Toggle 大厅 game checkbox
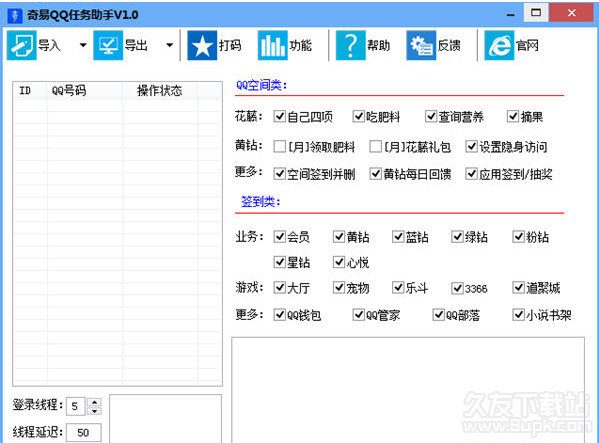The width and height of the screenshot is (599, 443). (x=280, y=288)
